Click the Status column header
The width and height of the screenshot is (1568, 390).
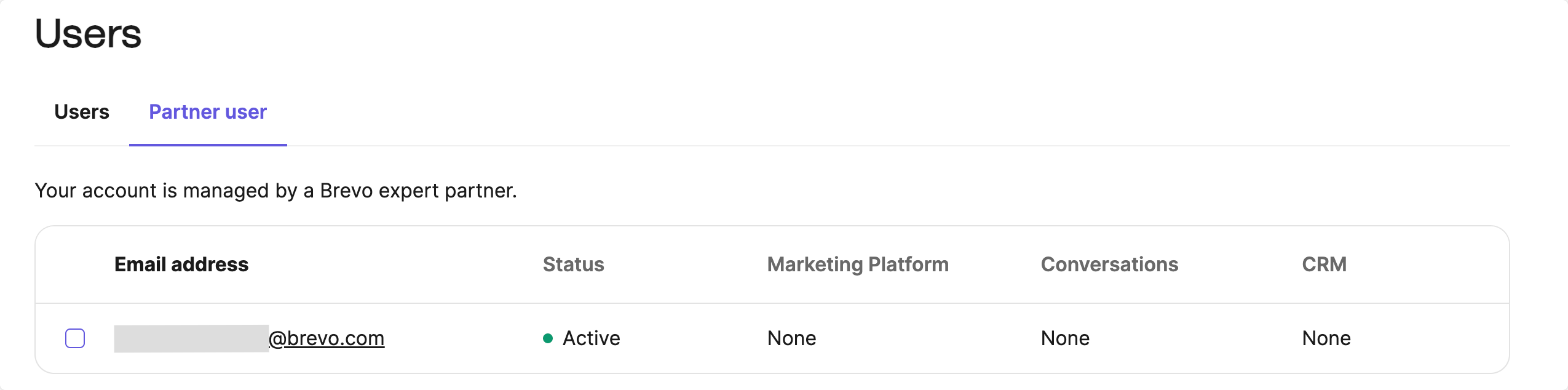(x=573, y=265)
